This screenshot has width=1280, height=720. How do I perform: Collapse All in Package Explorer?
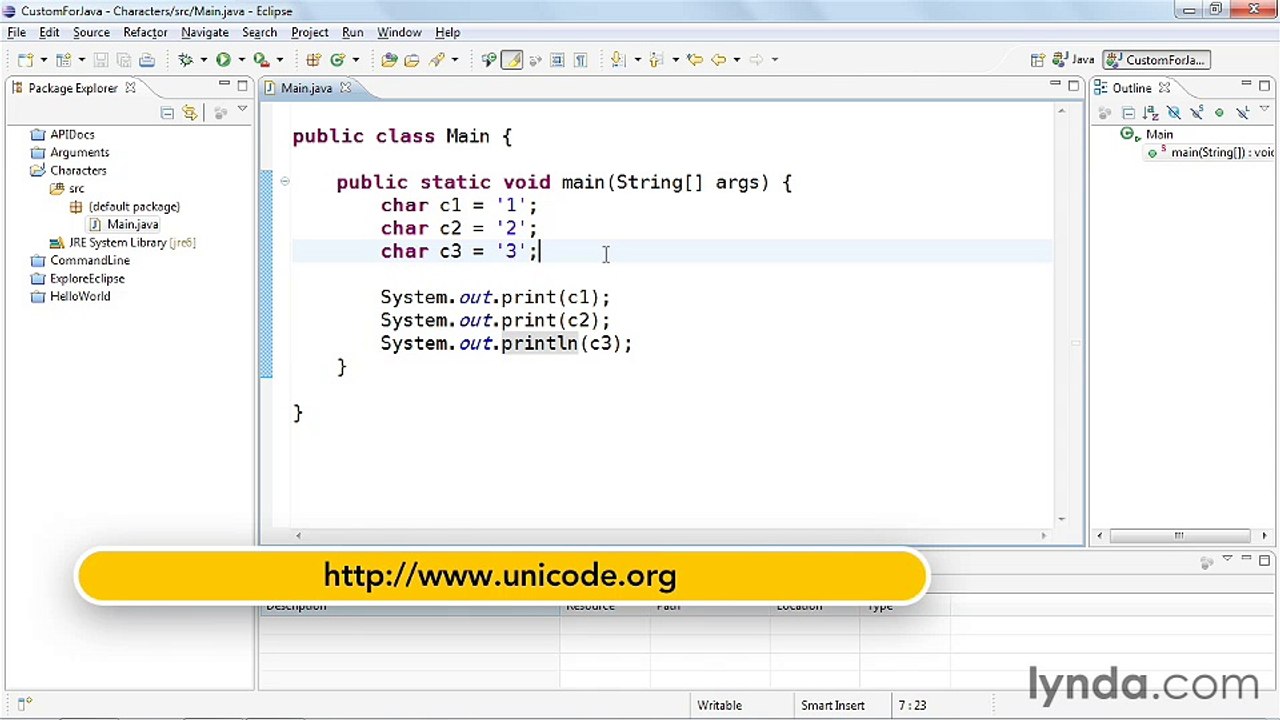pos(167,112)
